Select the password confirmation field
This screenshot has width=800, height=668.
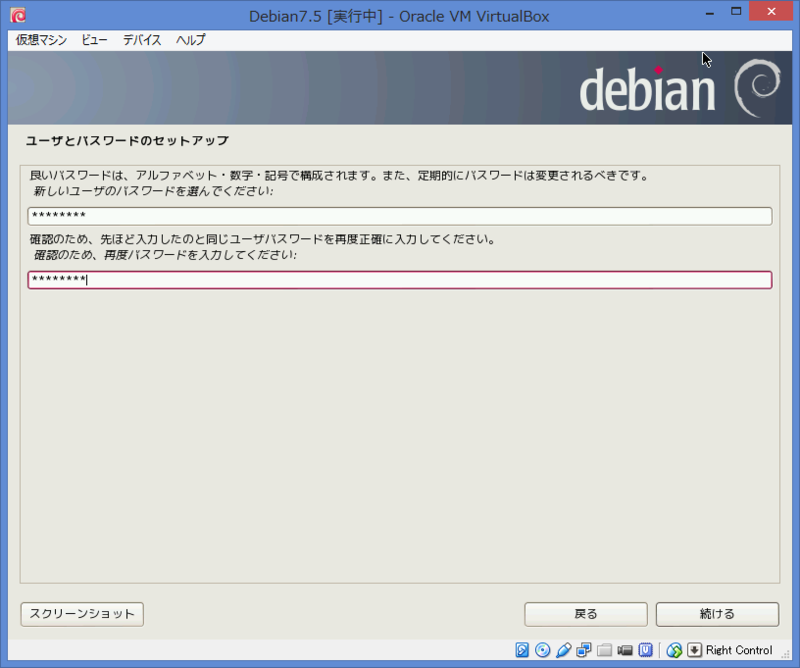point(400,278)
